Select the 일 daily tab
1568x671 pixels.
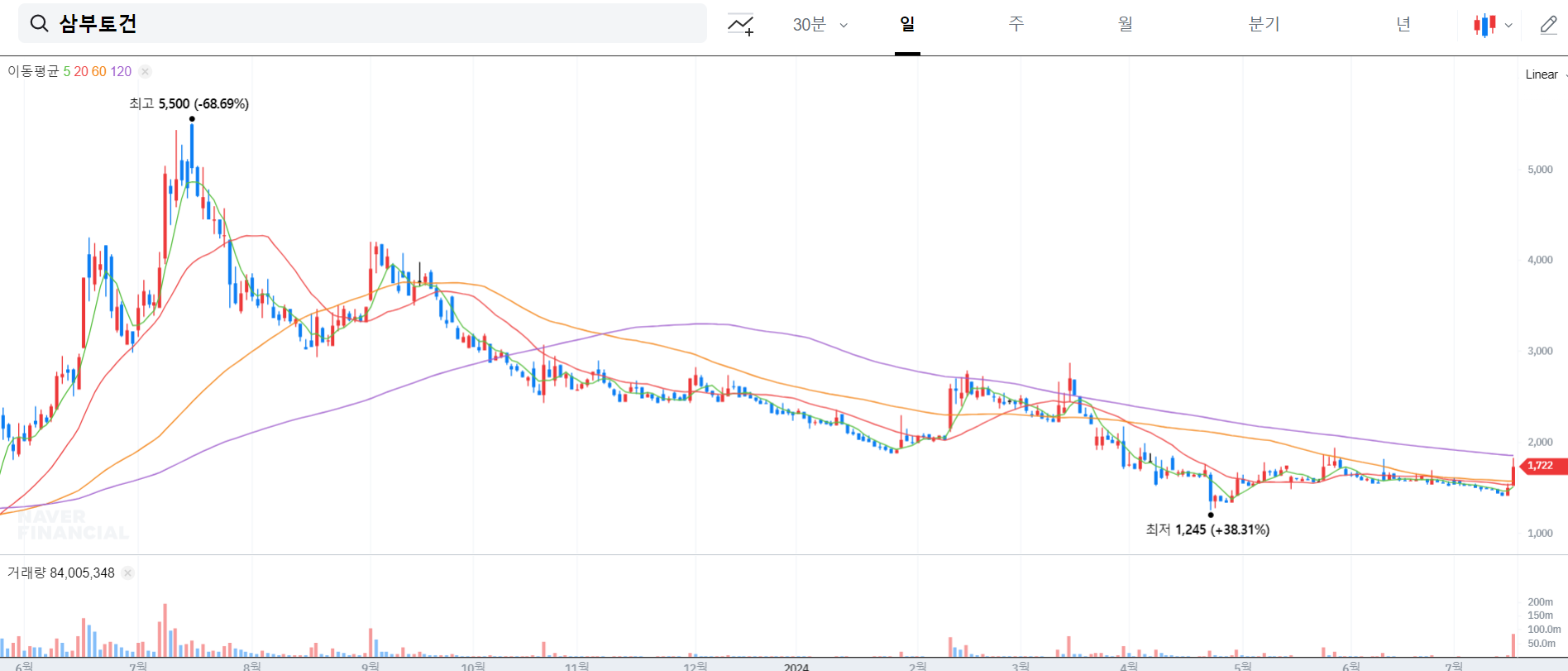tap(907, 24)
